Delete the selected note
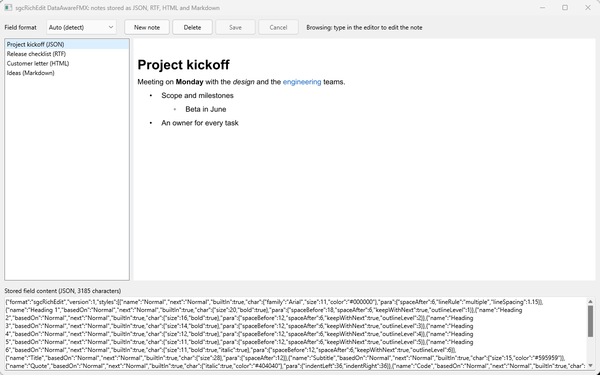The width and height of the screenshot is (600, 375). (192, 28)
